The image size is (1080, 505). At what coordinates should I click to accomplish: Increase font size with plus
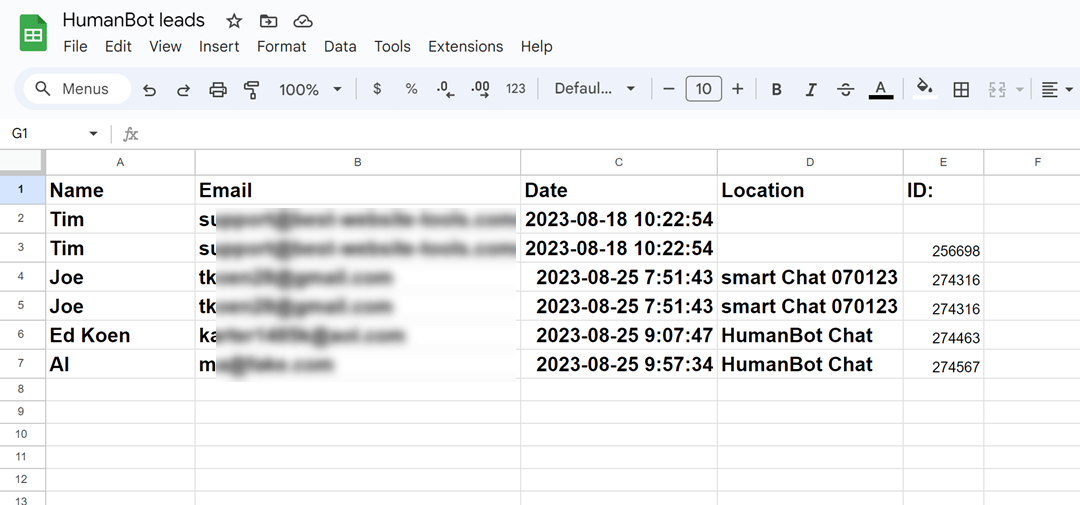click(738, 89)
